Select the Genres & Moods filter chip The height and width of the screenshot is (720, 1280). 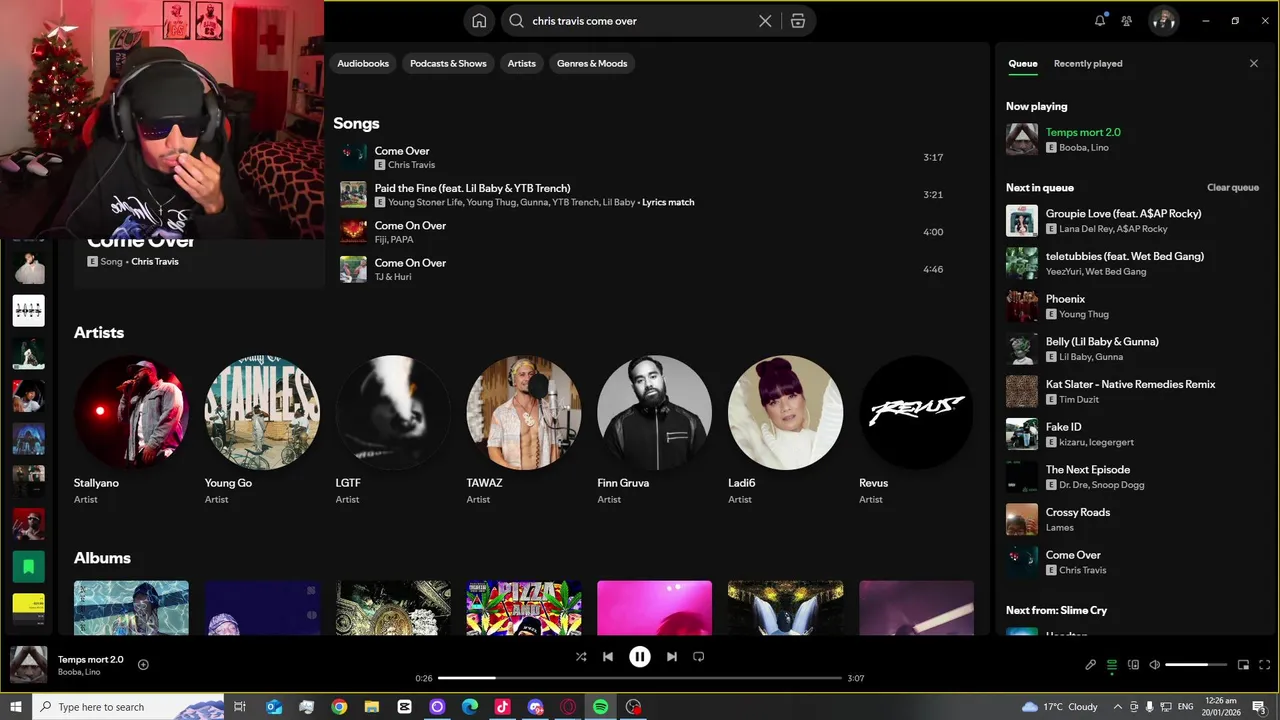tap(592, 63)
